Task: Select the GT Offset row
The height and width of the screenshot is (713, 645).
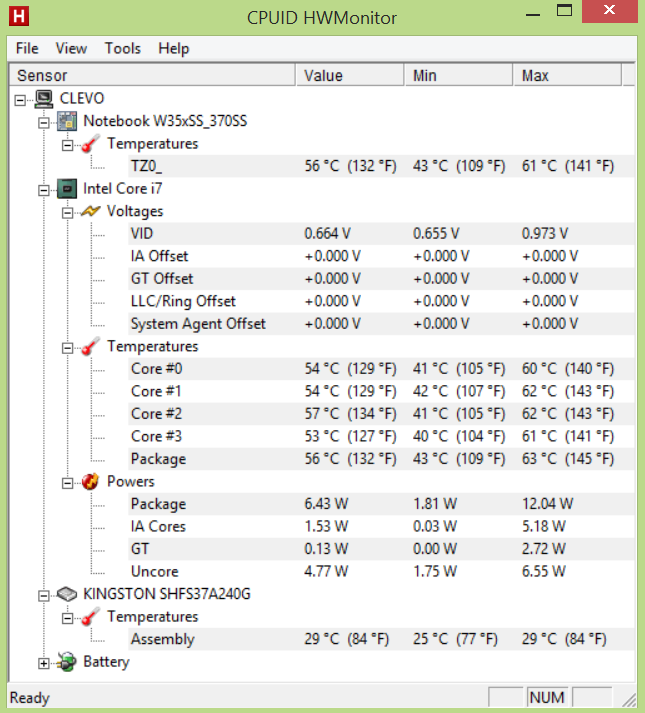Action: click(382, 279)
